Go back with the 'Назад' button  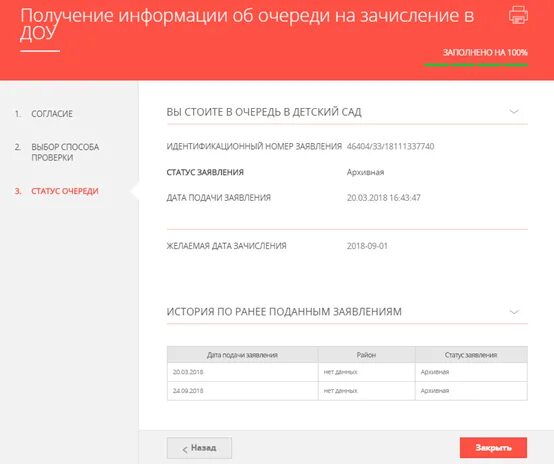[x=199, y=448]
